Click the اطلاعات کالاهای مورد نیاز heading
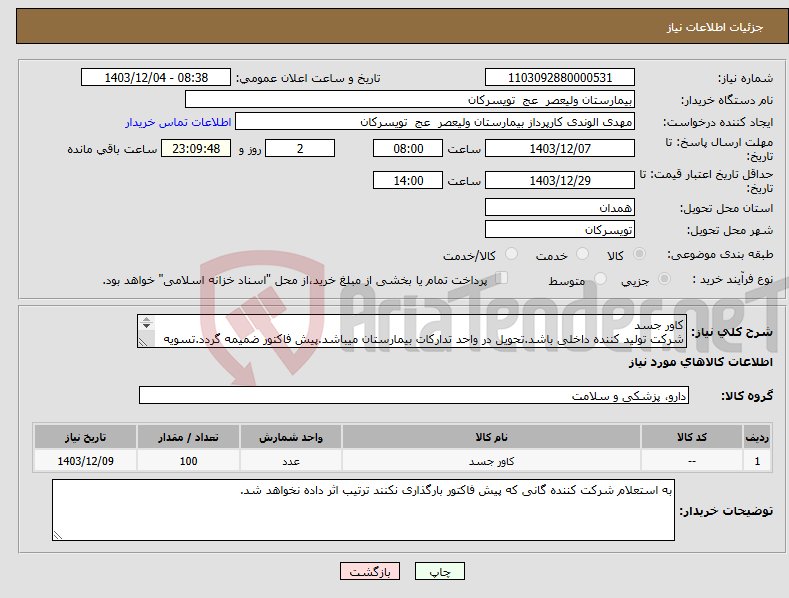This screenshot has height=598, width=789. click(x=700, y=362)
